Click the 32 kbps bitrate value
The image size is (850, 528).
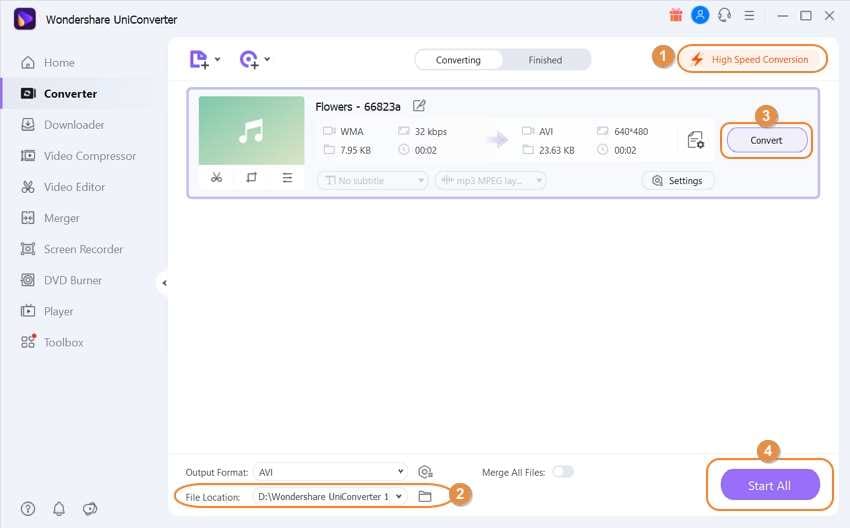430,132
